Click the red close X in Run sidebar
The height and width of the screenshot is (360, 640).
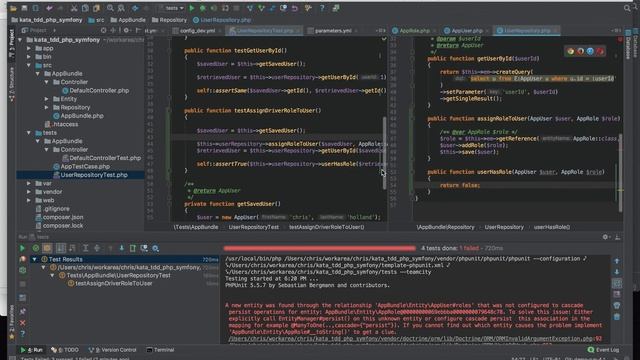22,323
